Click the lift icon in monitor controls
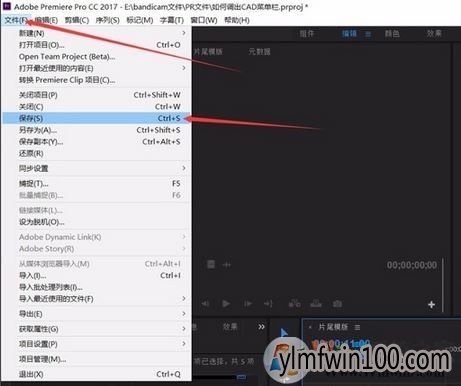 (x=294, y=304)
